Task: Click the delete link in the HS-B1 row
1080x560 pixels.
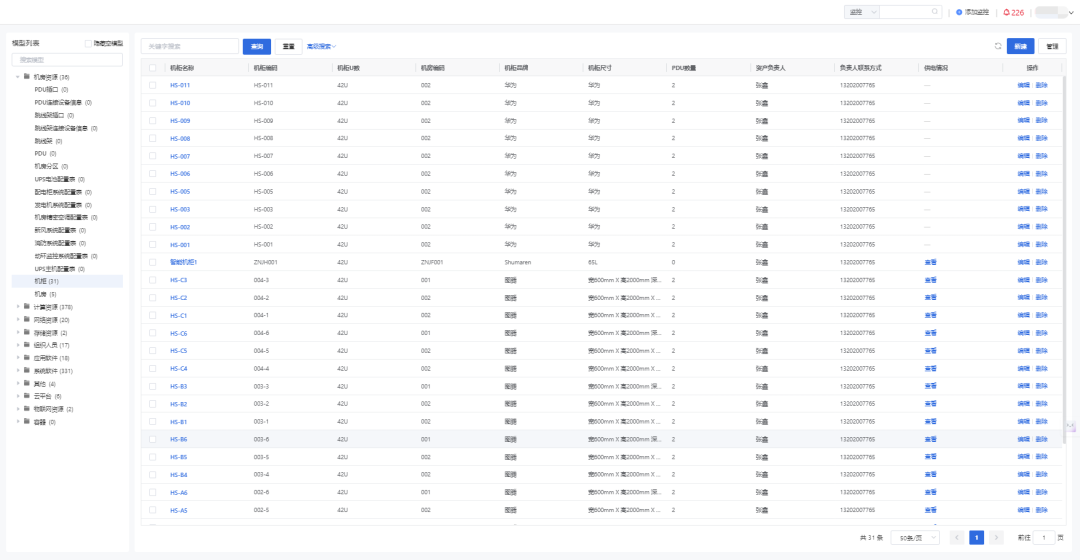Action: pyautogui.click(x=1041, y=422)
